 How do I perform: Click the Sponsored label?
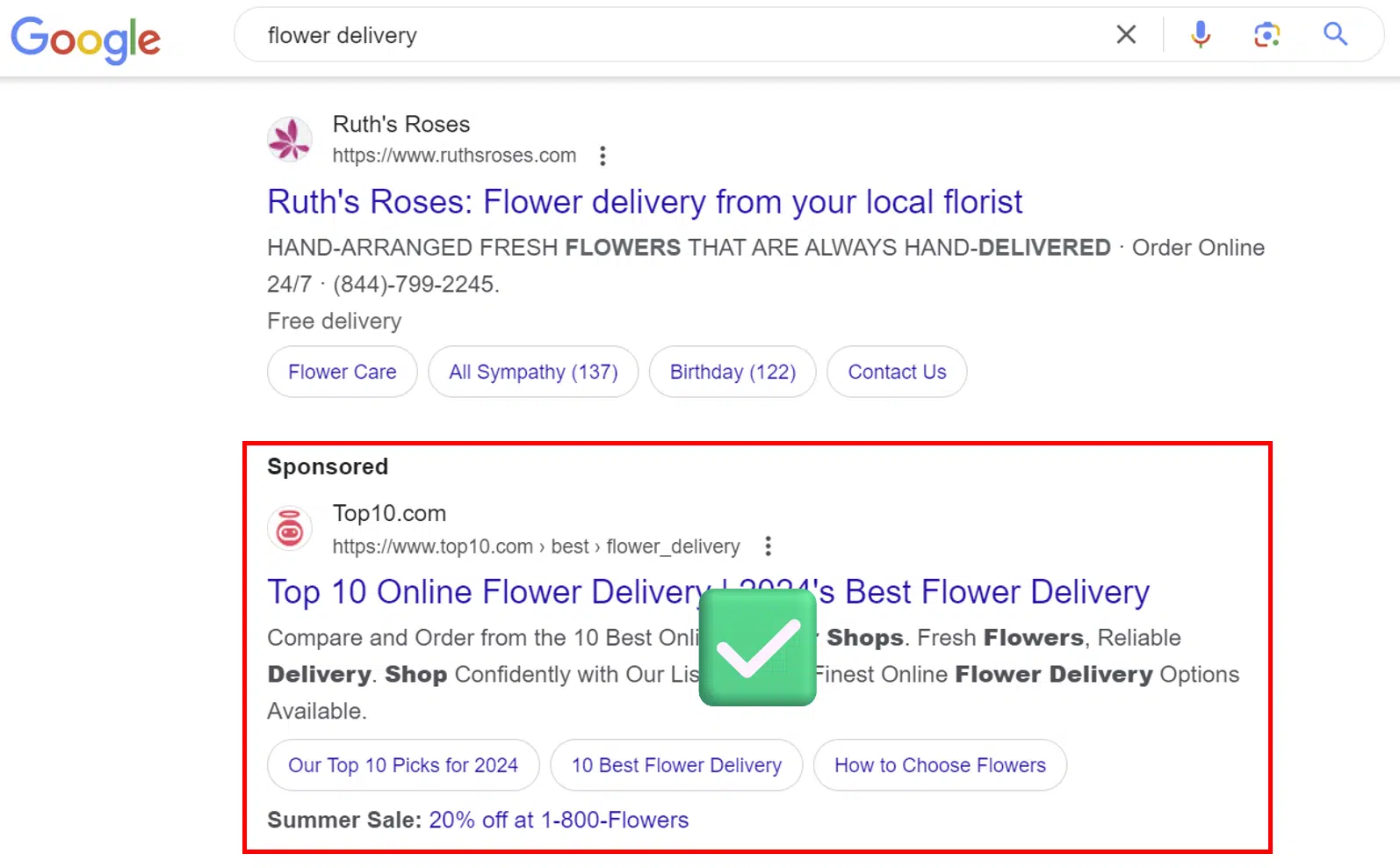coord(328,467)
